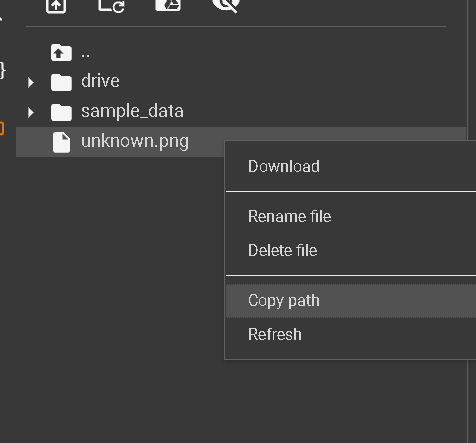Select the drive folder label
Screen dimensions: 476x443
click(100, 81)
